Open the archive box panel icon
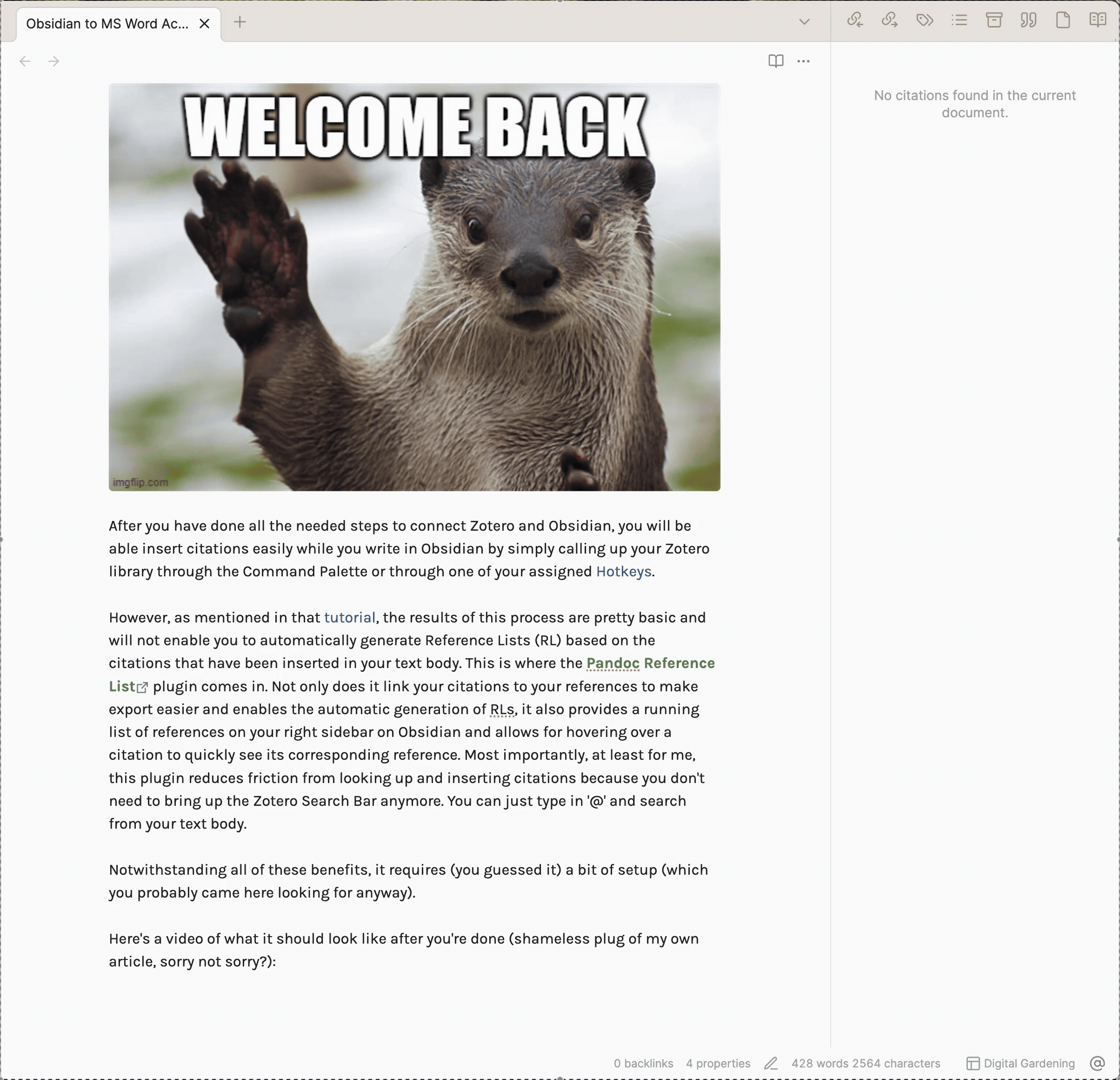The width and height of the screenshot is (1120, 1080). pyautogui.click(x=994, y=21)
